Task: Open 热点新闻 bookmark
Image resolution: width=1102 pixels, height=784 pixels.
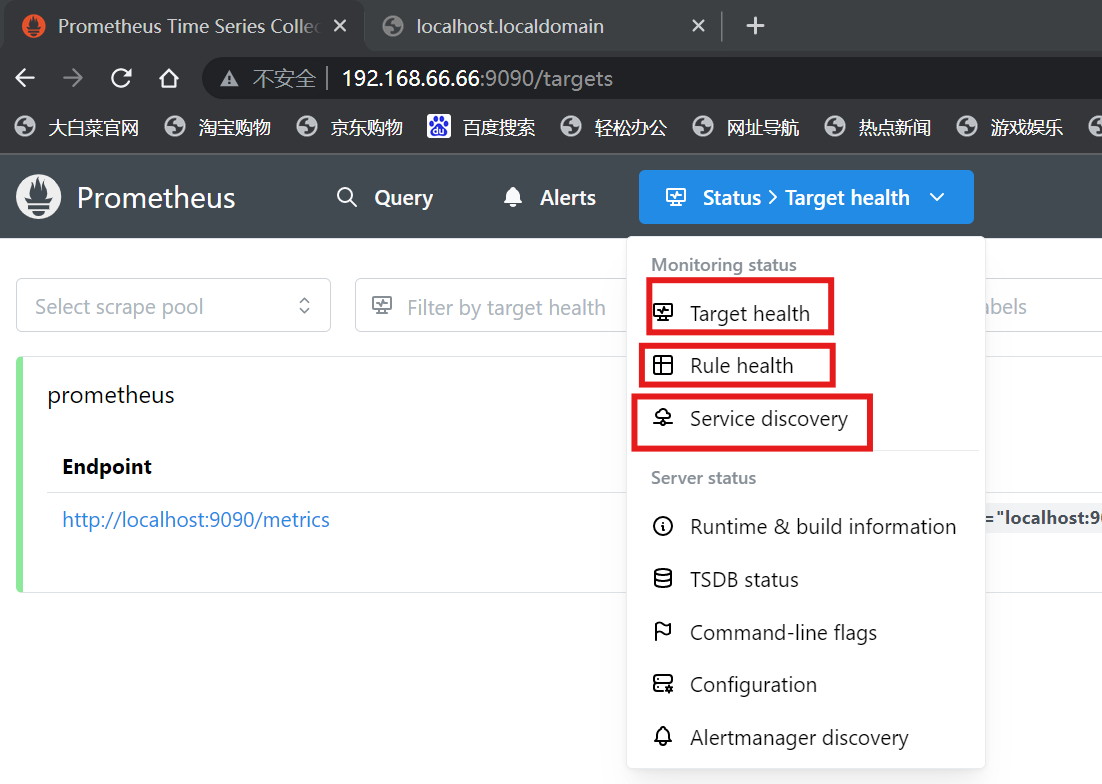Action: point(878,127)
